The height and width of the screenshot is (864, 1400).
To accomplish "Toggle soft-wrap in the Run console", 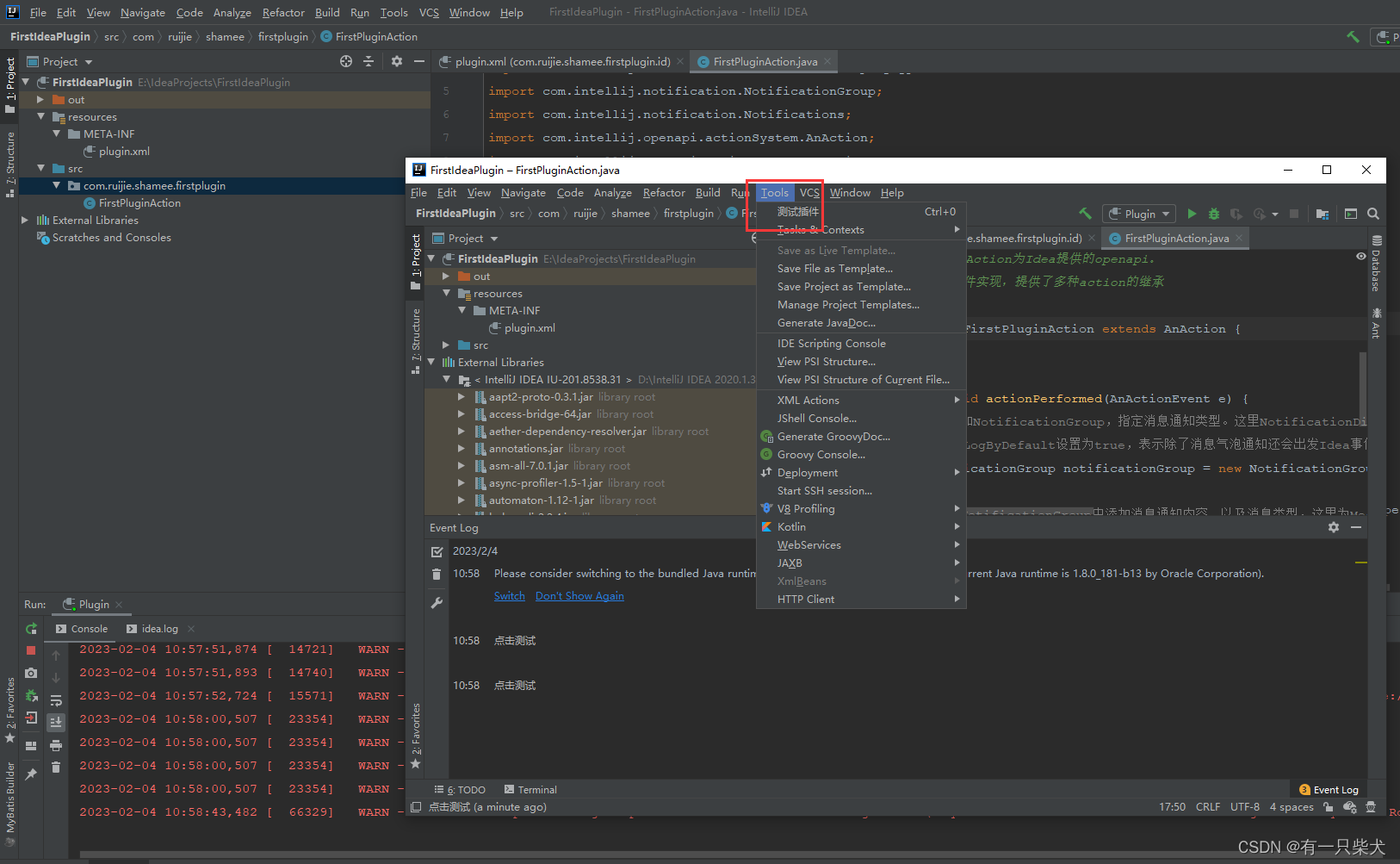I will [56, 700].
